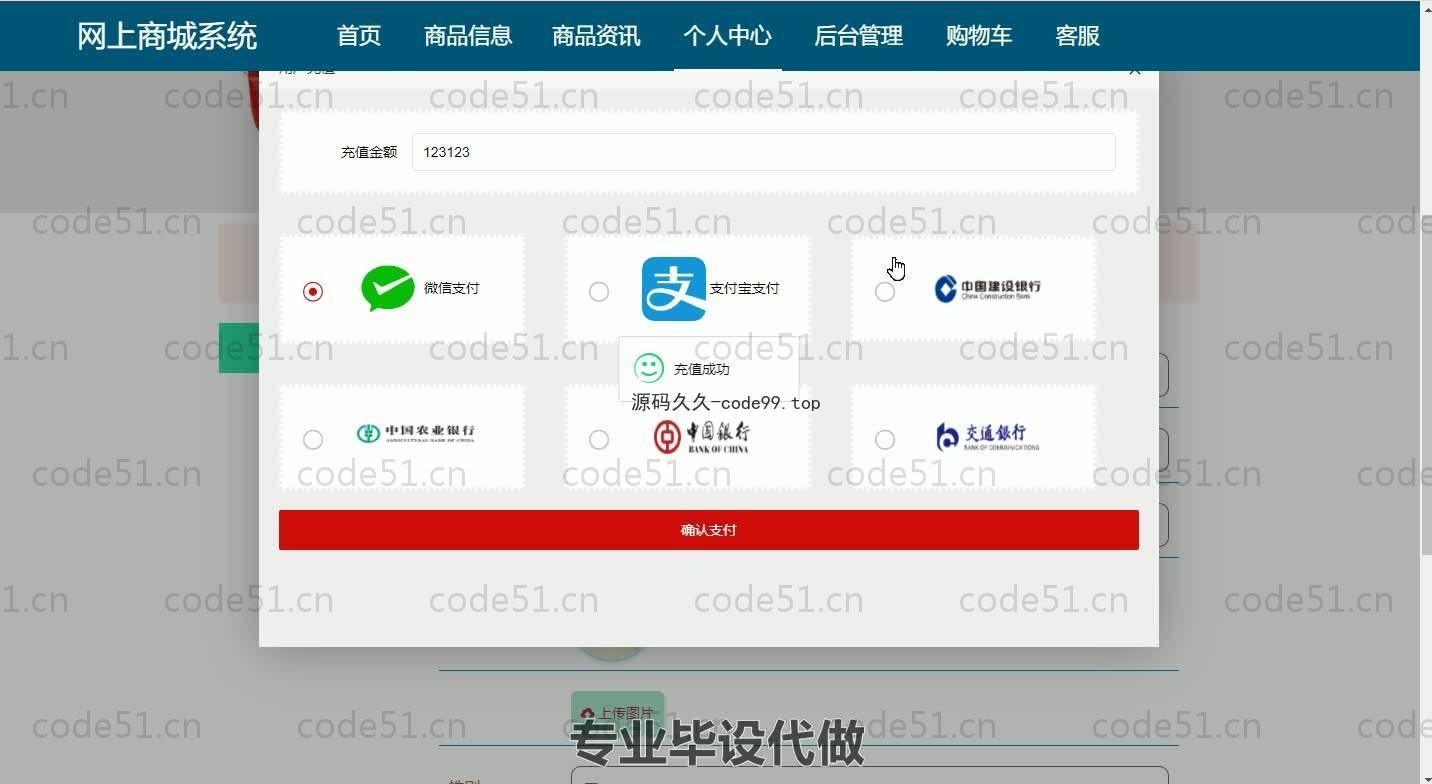Click the smiley icon in success toast
1432x784 pixels.
tap(649, 368)
